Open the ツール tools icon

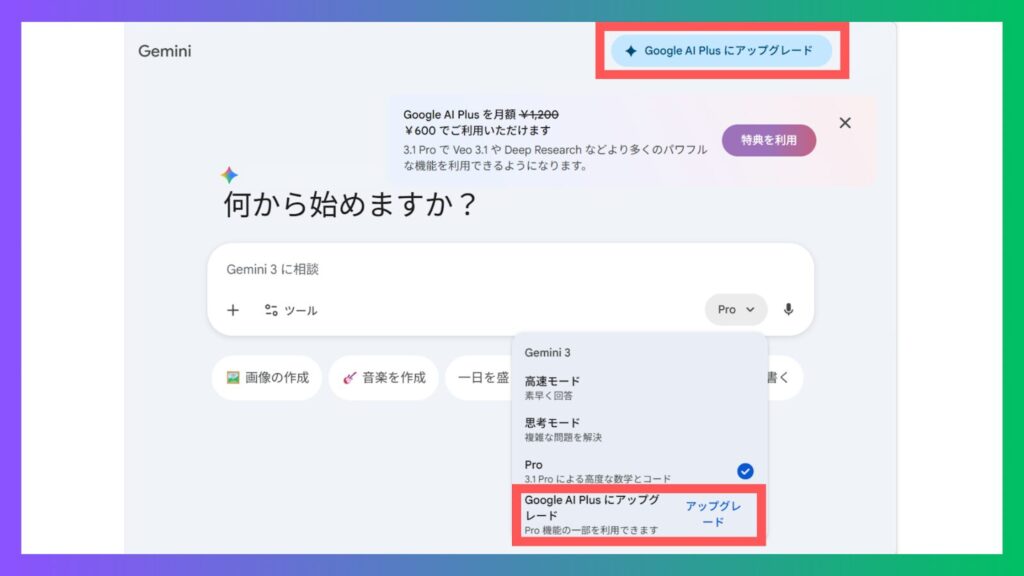[x=271, y=310]
